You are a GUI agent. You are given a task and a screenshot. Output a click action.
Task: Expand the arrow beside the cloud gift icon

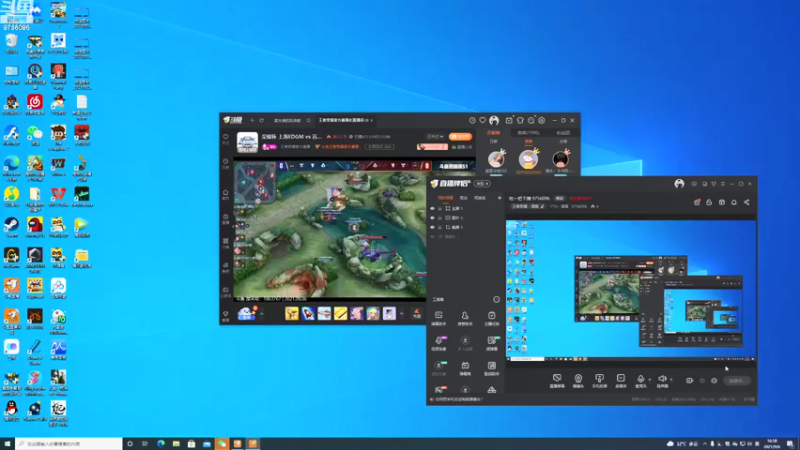[262, 314]
